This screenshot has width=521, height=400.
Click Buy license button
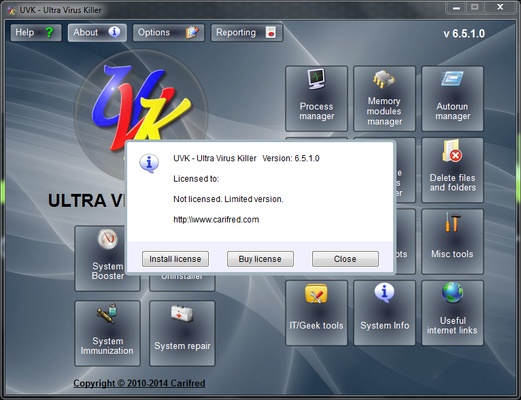(x=260, y=259)
